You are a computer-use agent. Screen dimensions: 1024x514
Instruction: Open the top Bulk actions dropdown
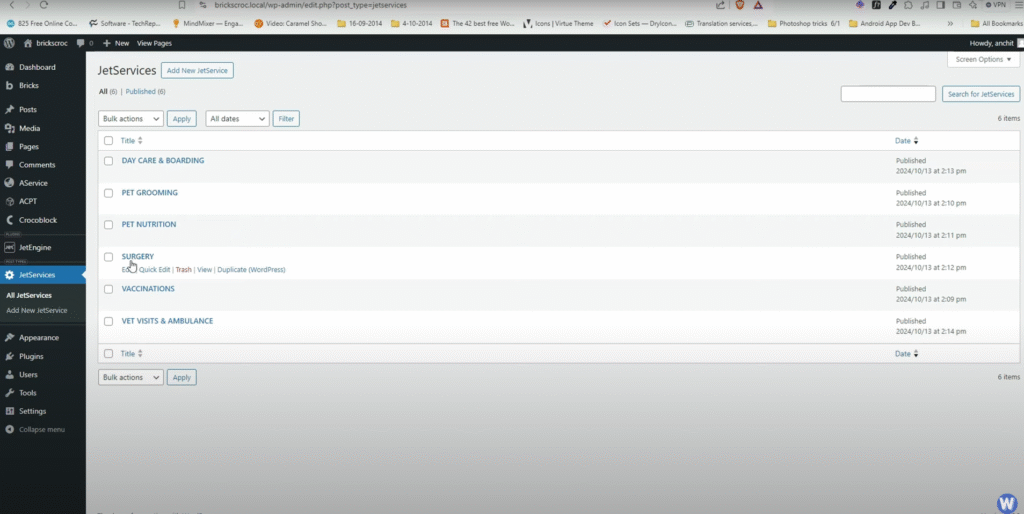pyautogui.click(x=131, y=119)
